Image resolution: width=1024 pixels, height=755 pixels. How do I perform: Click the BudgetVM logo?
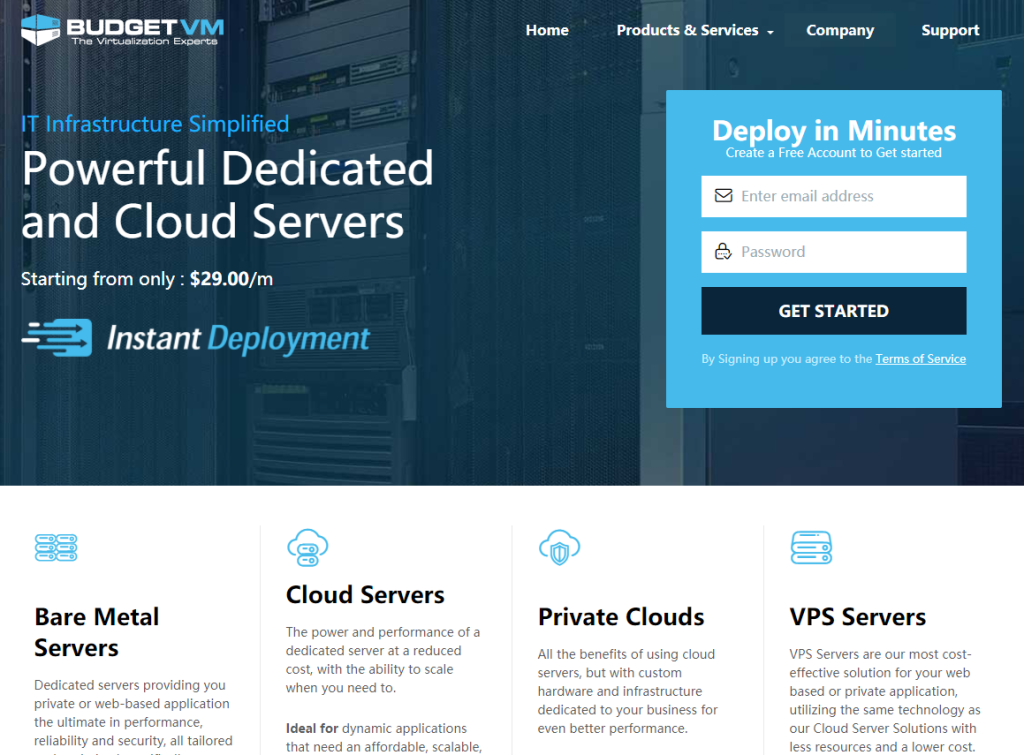[x=122, y=30]
